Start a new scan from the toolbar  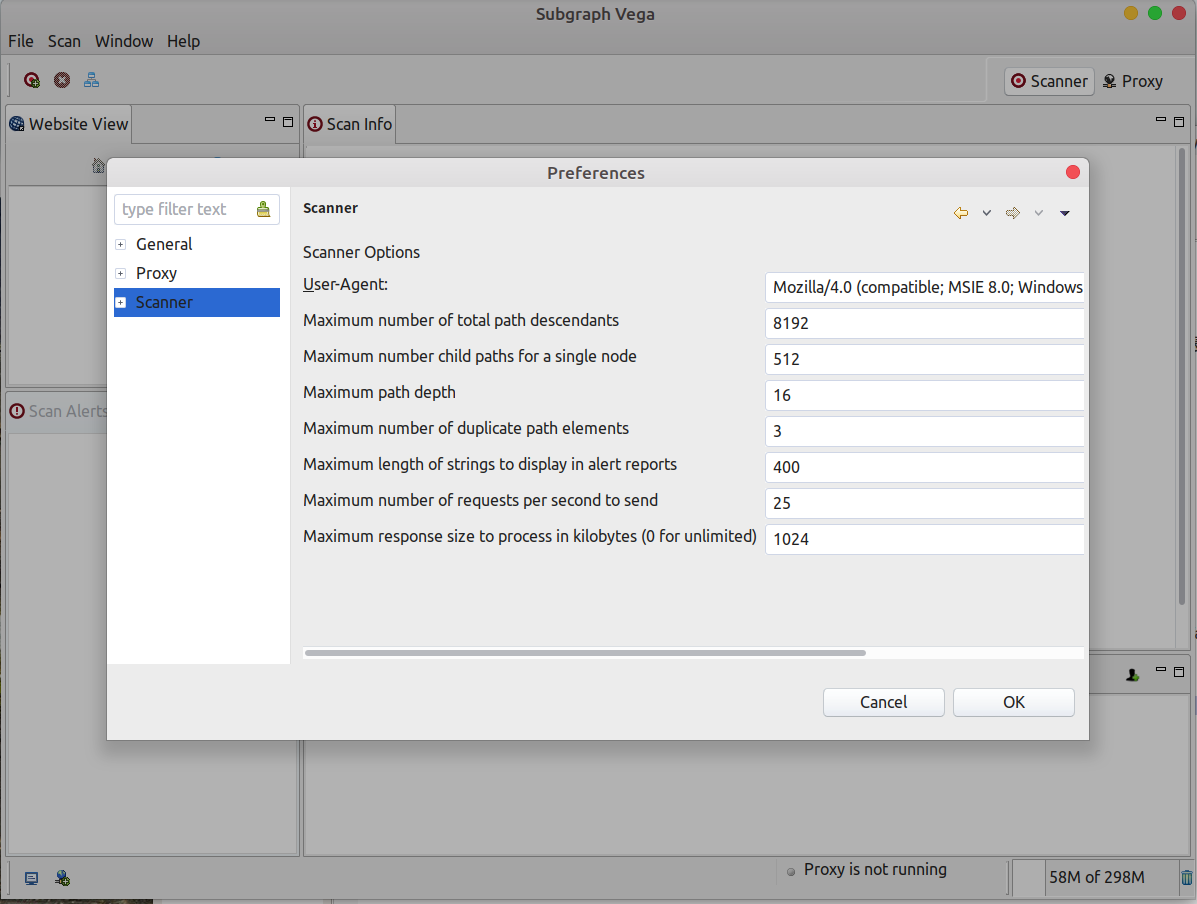(31, 80)
